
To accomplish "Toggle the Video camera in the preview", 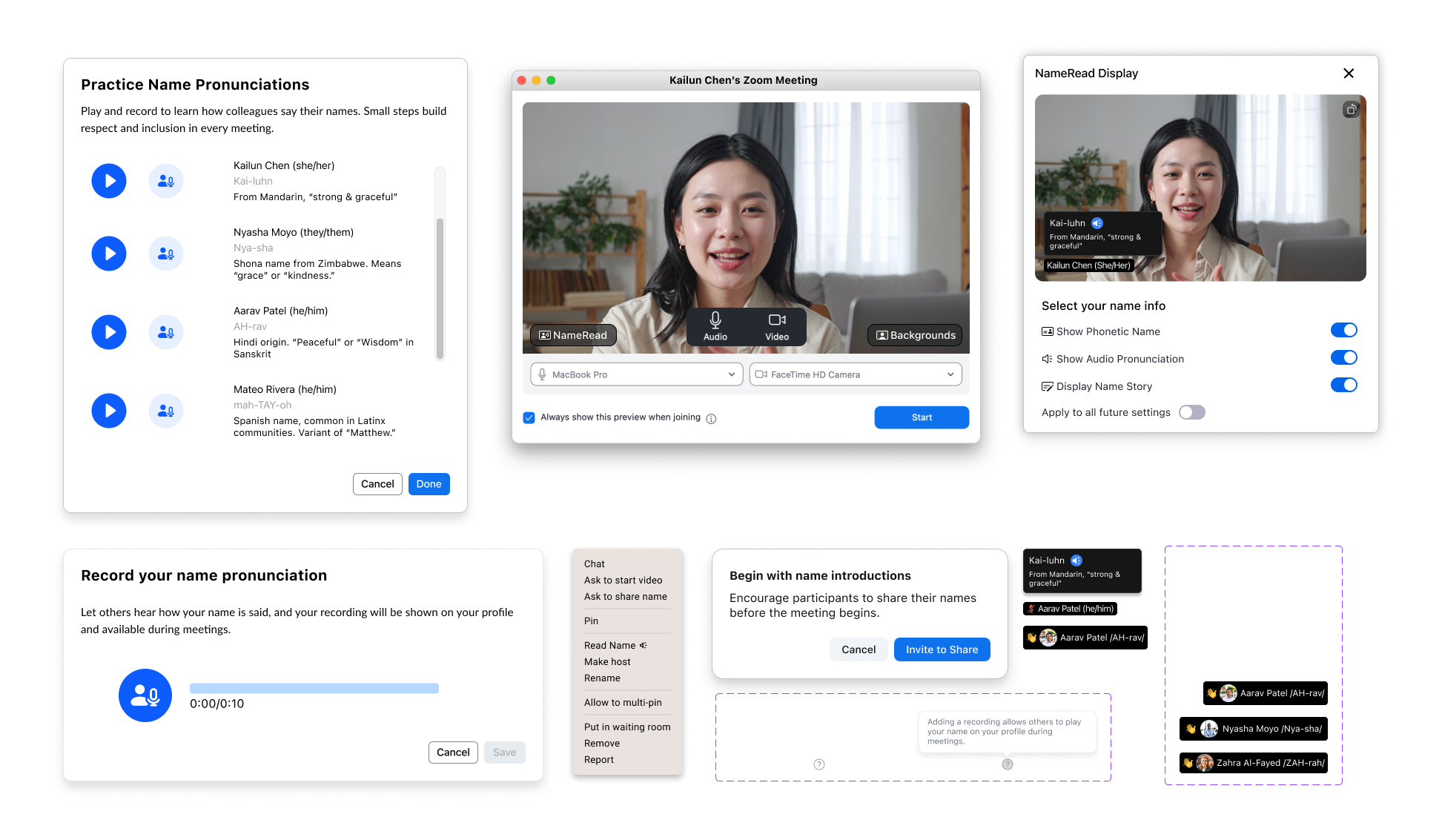I will pos(777,326).
